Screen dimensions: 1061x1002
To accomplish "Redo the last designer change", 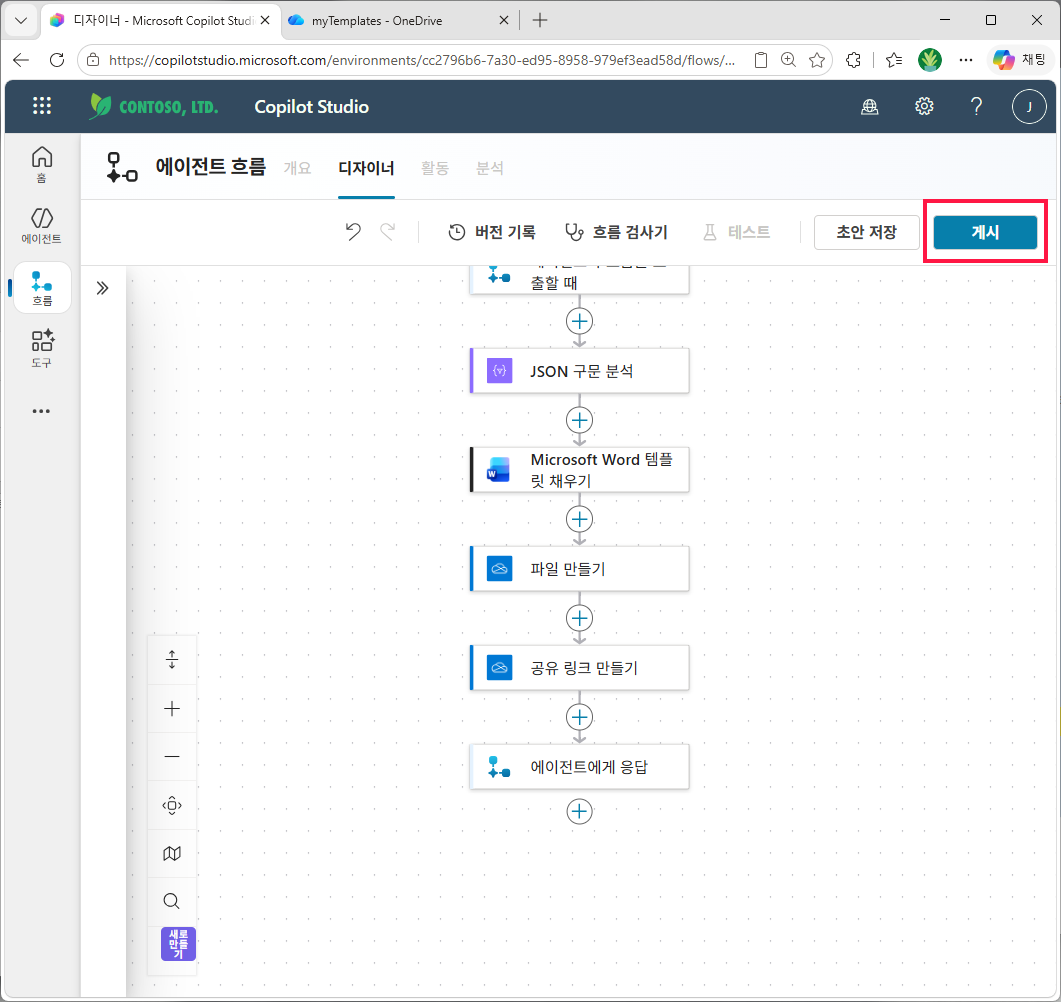I will tap(388, 232).
